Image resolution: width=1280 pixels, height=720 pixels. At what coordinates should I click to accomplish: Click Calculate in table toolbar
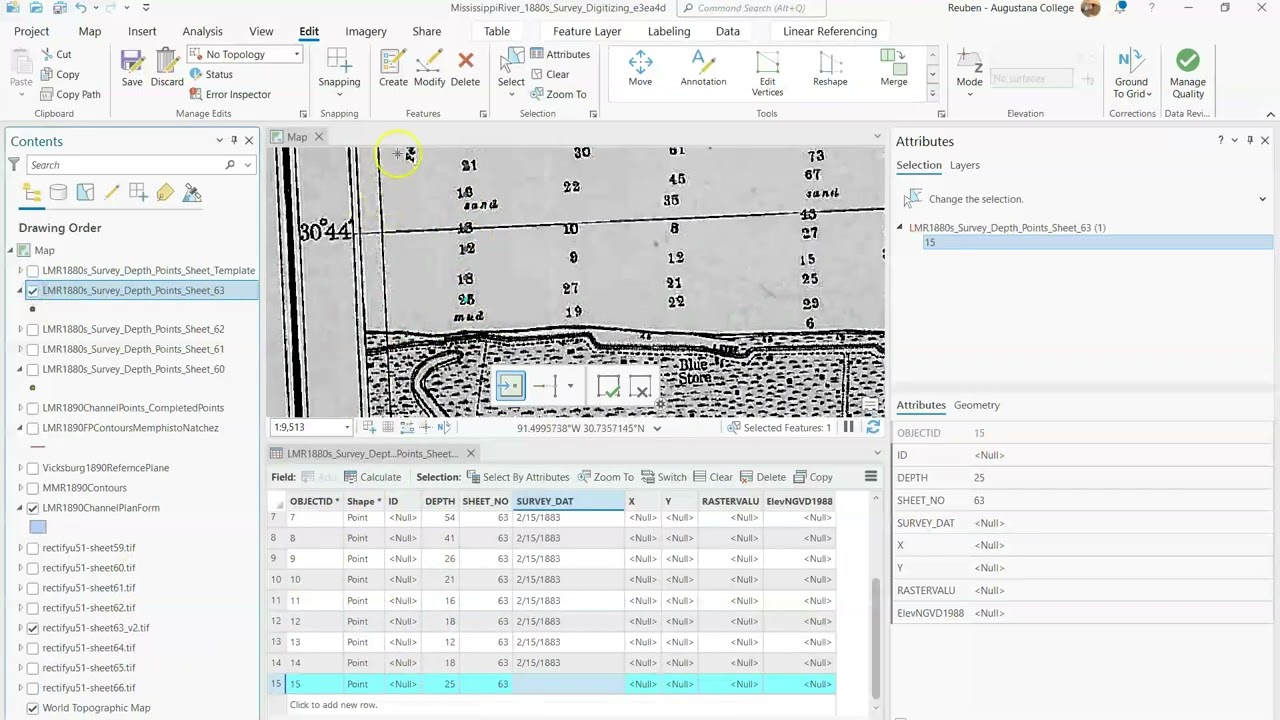pyautogui.click(x=372, y=477)
